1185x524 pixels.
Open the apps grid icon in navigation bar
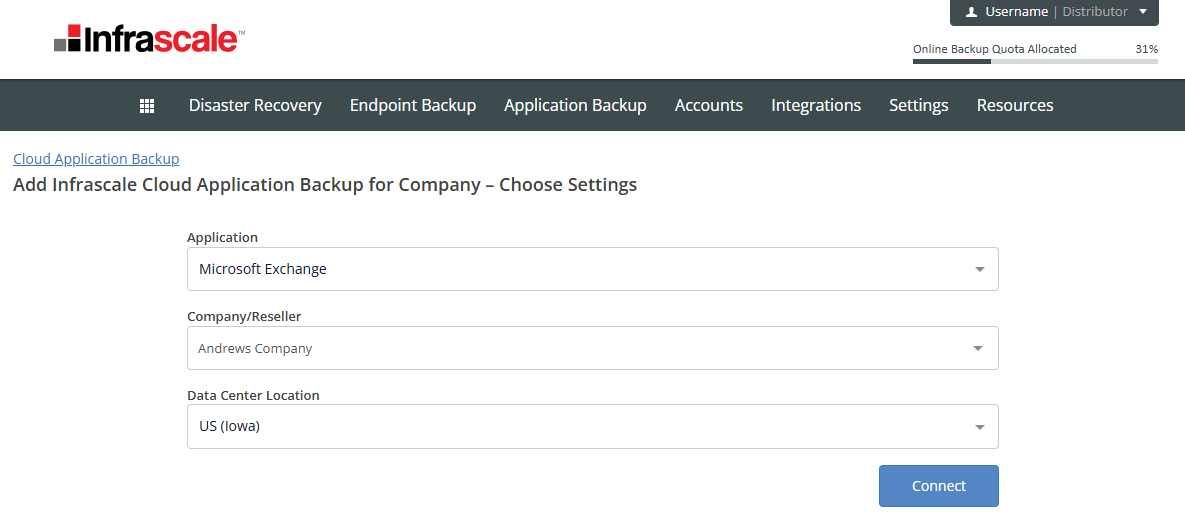click(147, 105)
